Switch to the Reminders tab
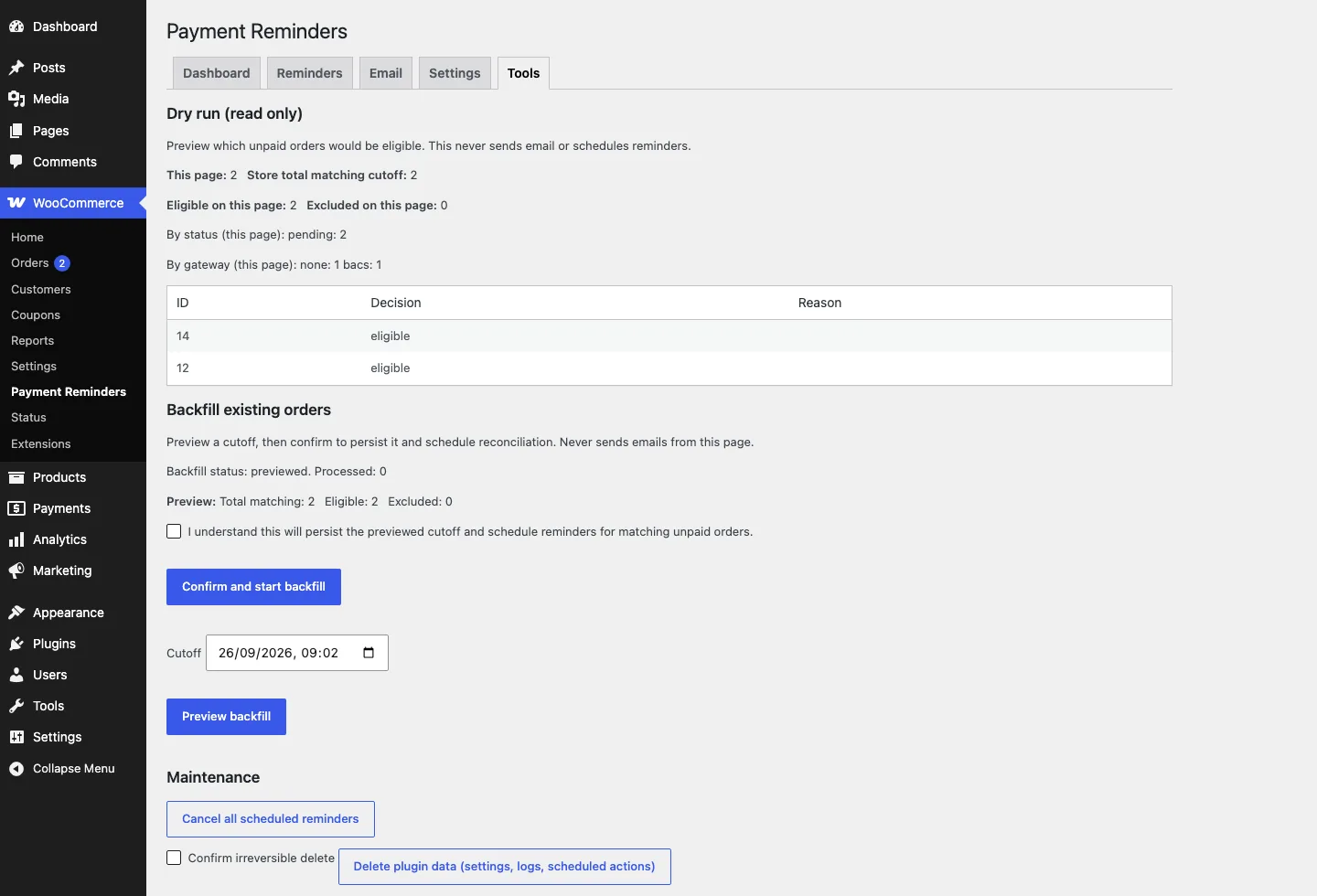Image resolution: width=1317 pixels, height=896 pixels. pos(309,73)
